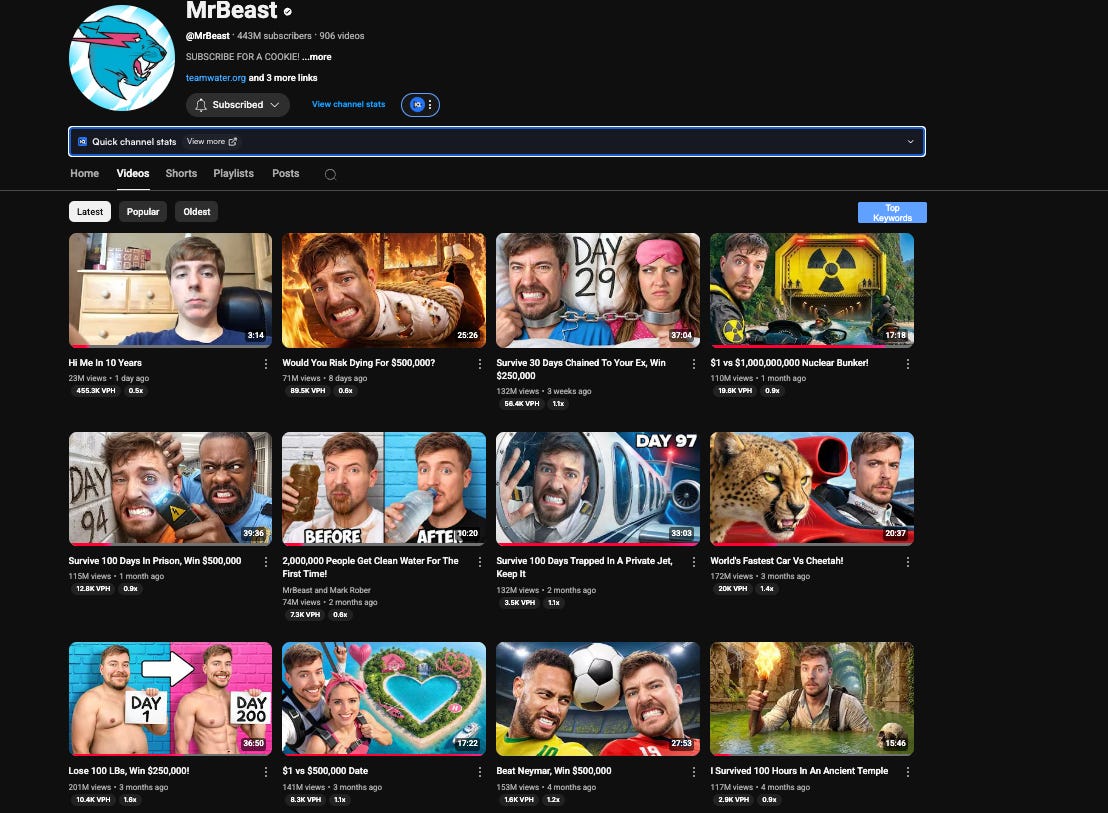Open options for World's Fastest Car Vs Cheetah

click(x=908, y=562)
